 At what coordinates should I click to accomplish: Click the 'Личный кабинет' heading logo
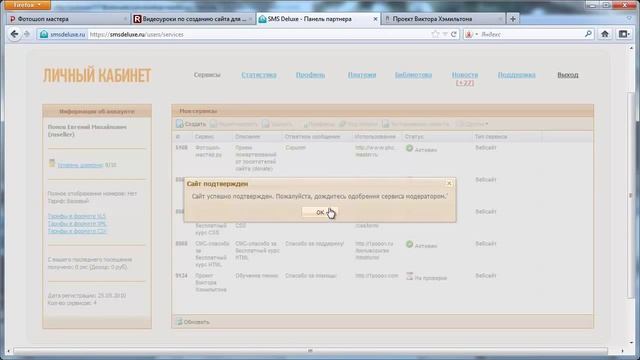[x=97, y=76]
